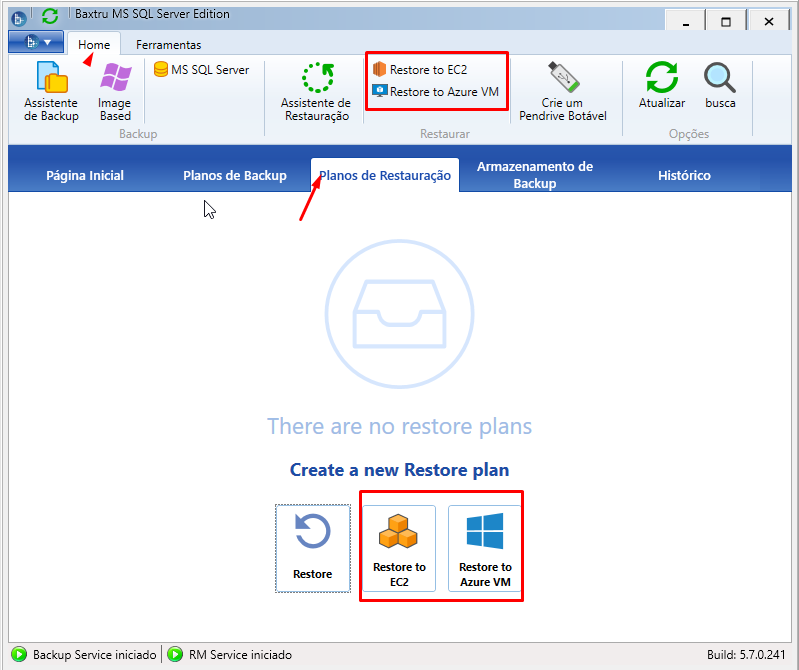This screenshot has height=670, width=799.
Task: Switch to the Home ribbon tab
Action: point(94,44)
